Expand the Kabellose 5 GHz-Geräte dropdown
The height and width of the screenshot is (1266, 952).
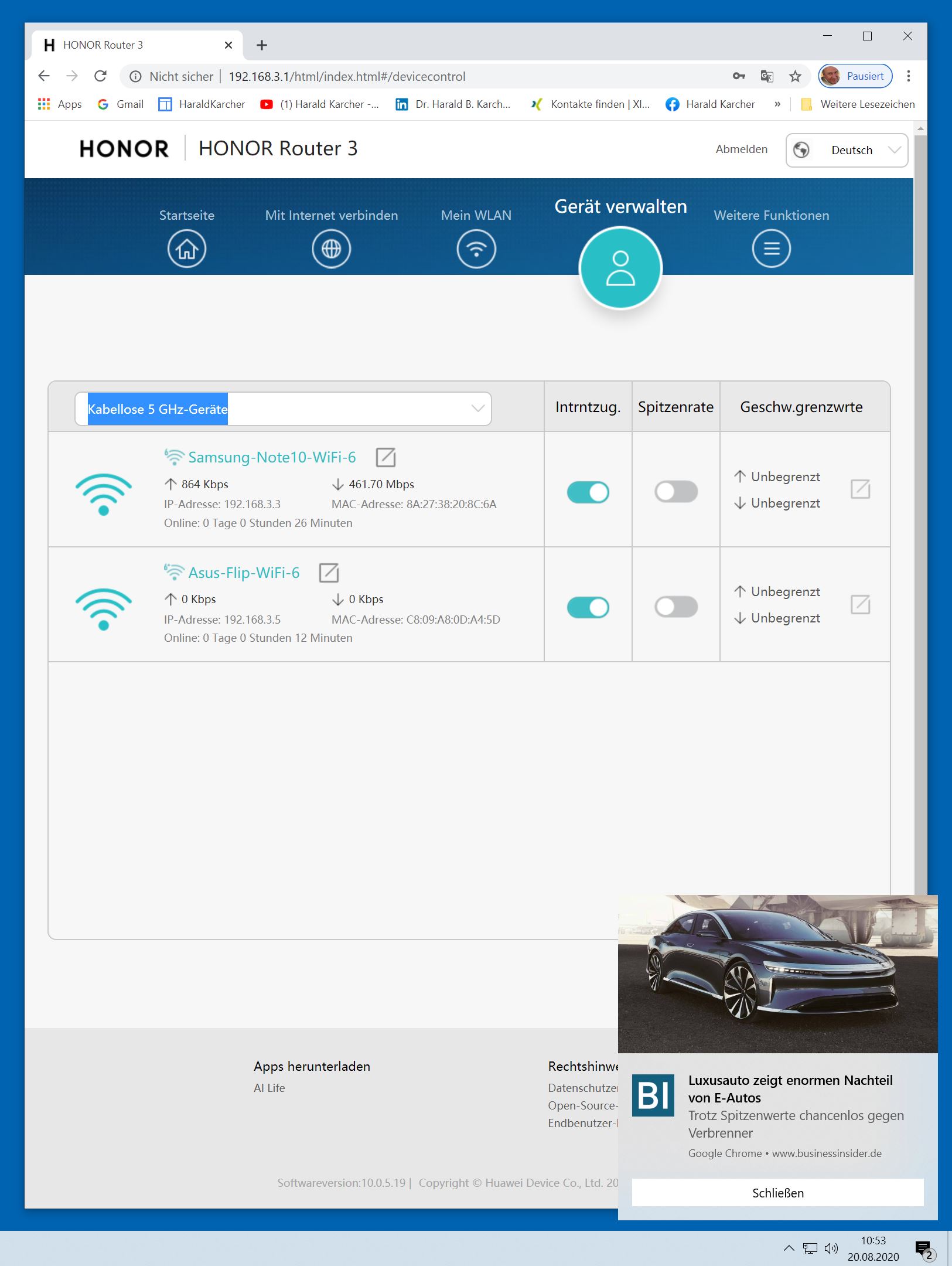coord(283,409)
